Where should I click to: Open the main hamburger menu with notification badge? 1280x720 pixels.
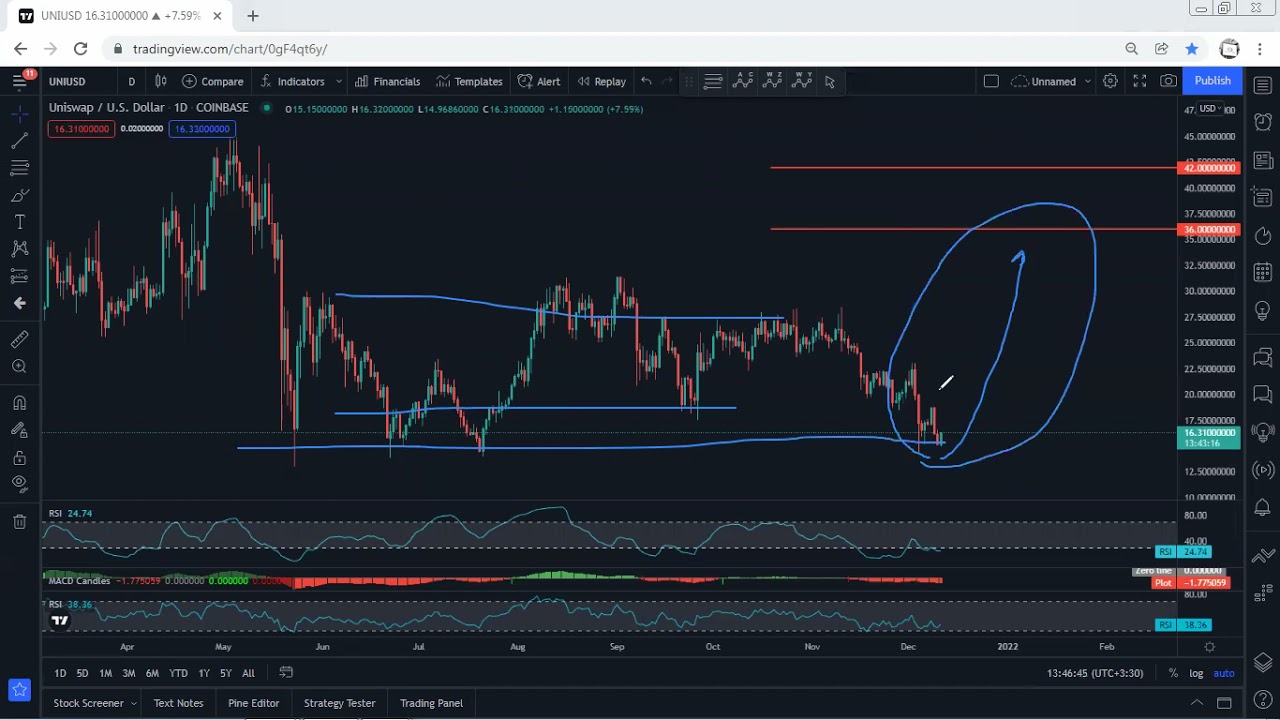point(19,81)
